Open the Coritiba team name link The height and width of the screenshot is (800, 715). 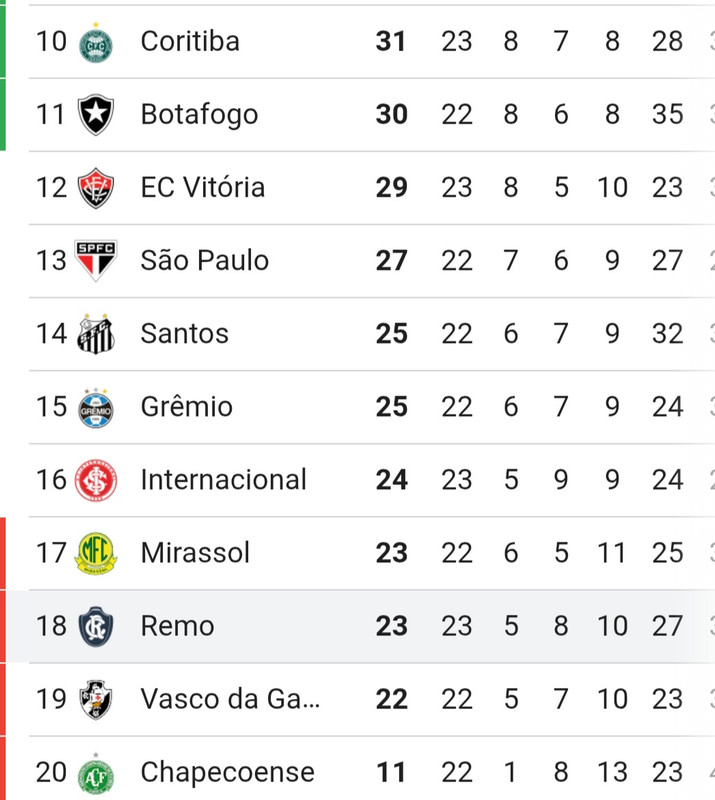(x=190, y=41)
